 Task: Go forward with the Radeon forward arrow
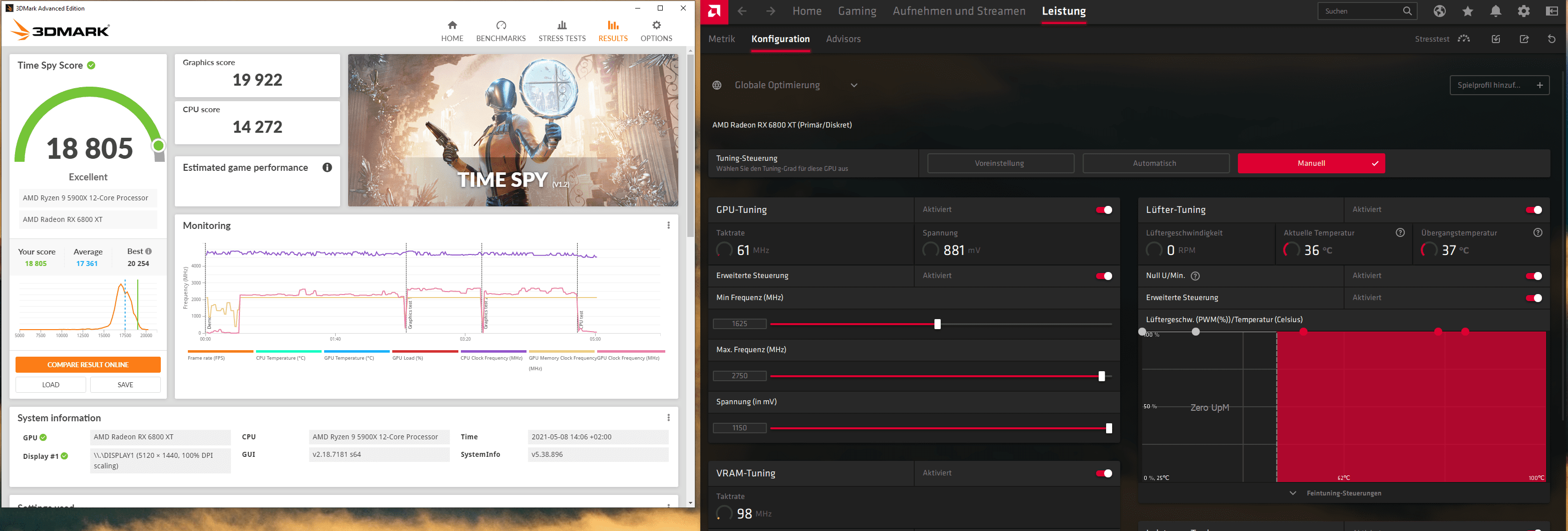(770, 11)
